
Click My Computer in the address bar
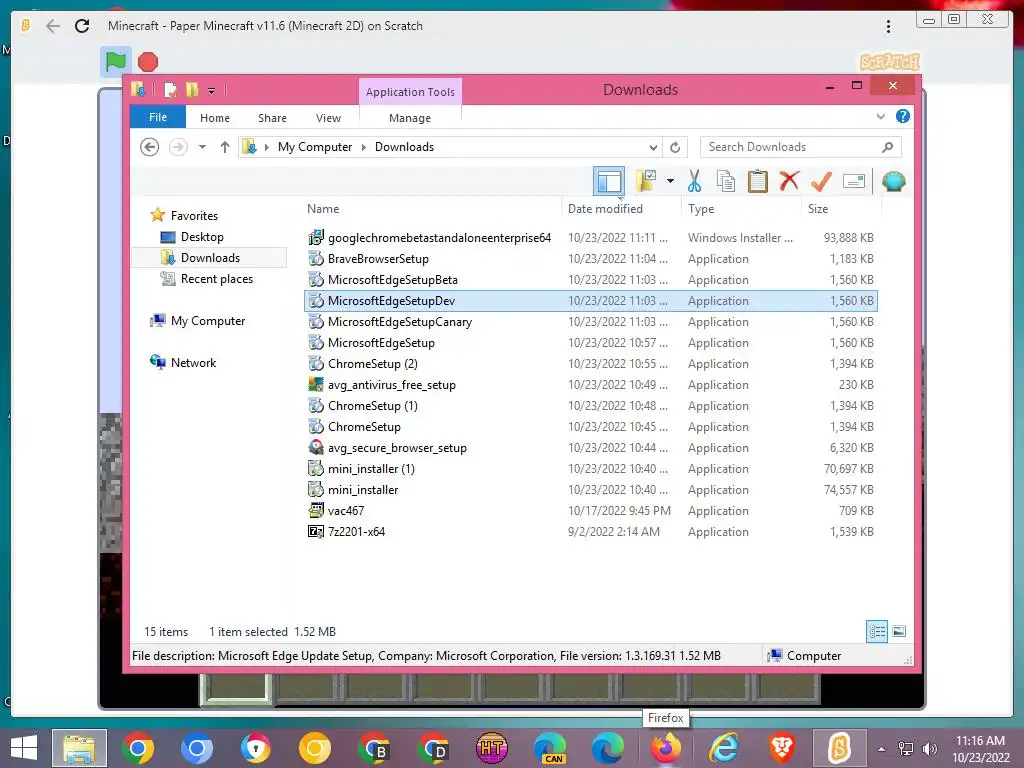315,147
